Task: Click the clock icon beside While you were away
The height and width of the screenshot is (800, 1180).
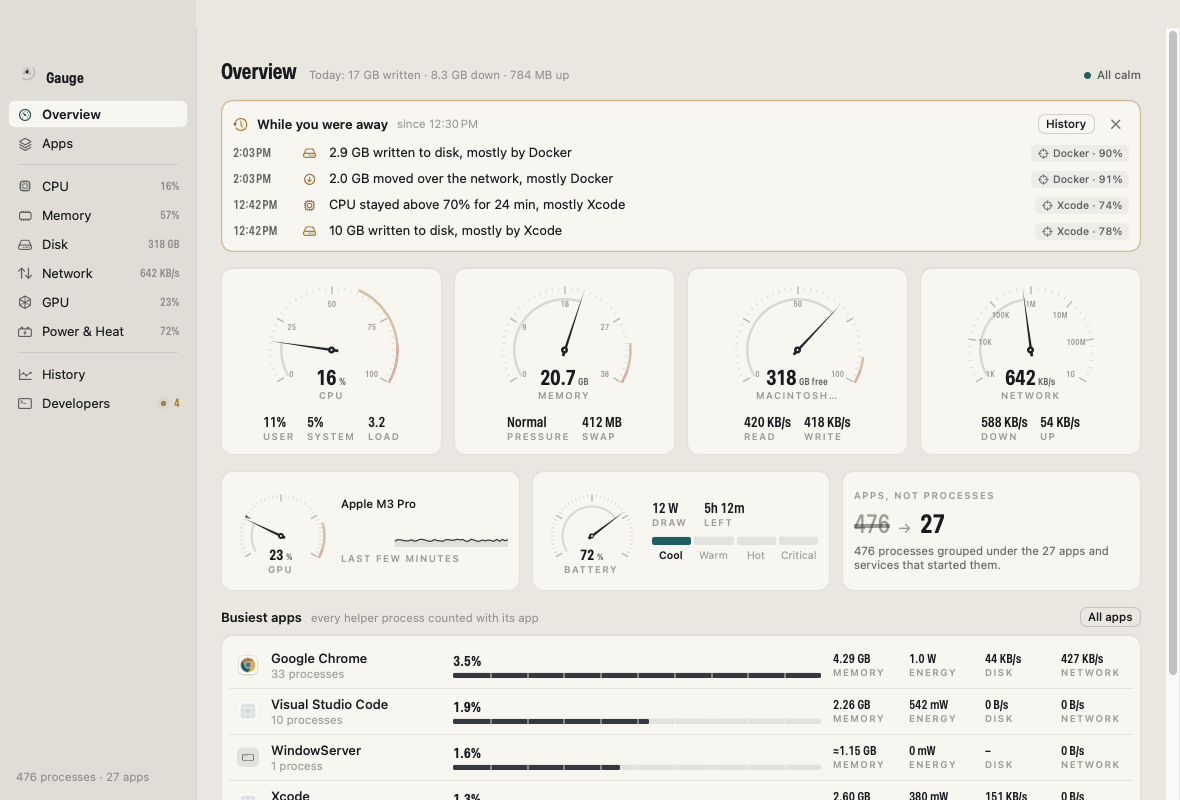Action: (x=240, y=124)
